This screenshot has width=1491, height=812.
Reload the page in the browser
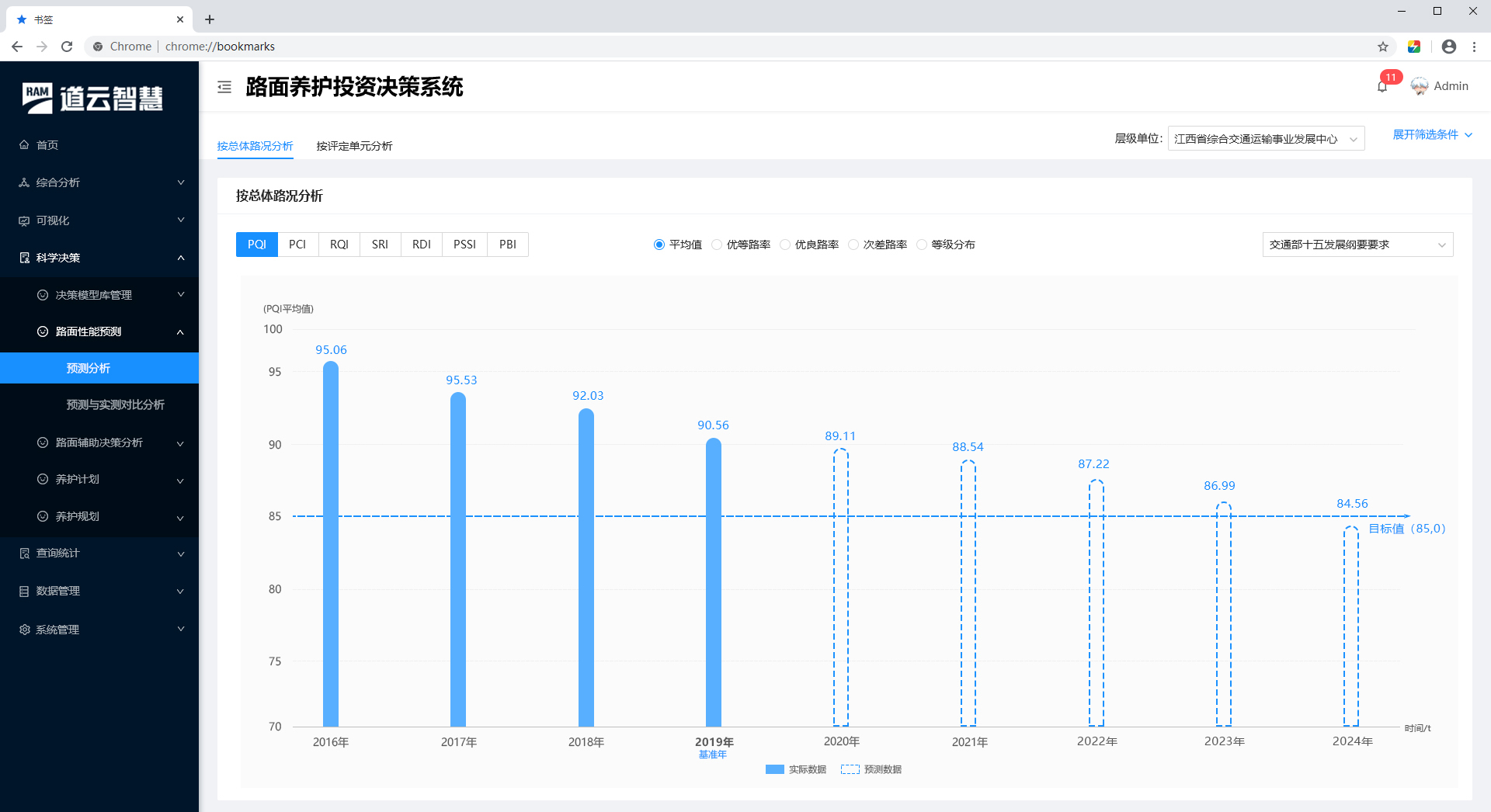(x=67, y=47)
